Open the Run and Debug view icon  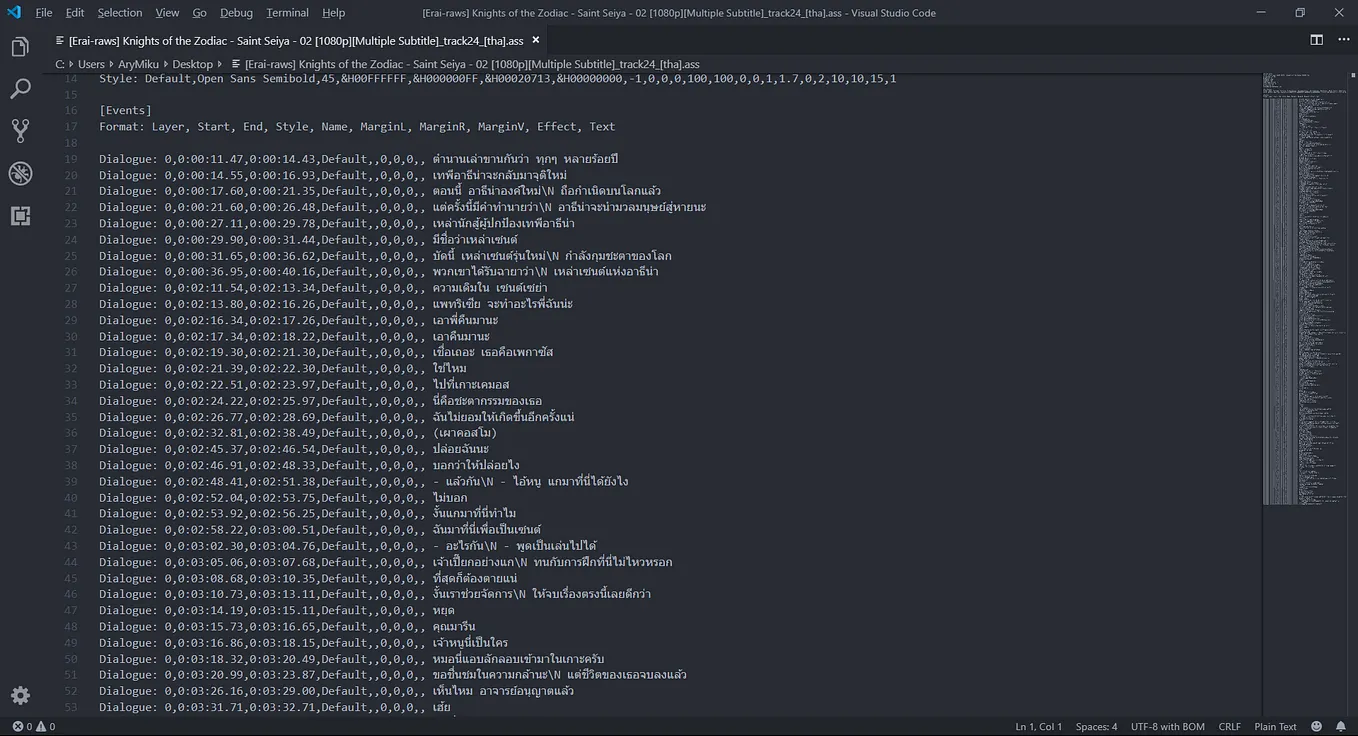20,172
